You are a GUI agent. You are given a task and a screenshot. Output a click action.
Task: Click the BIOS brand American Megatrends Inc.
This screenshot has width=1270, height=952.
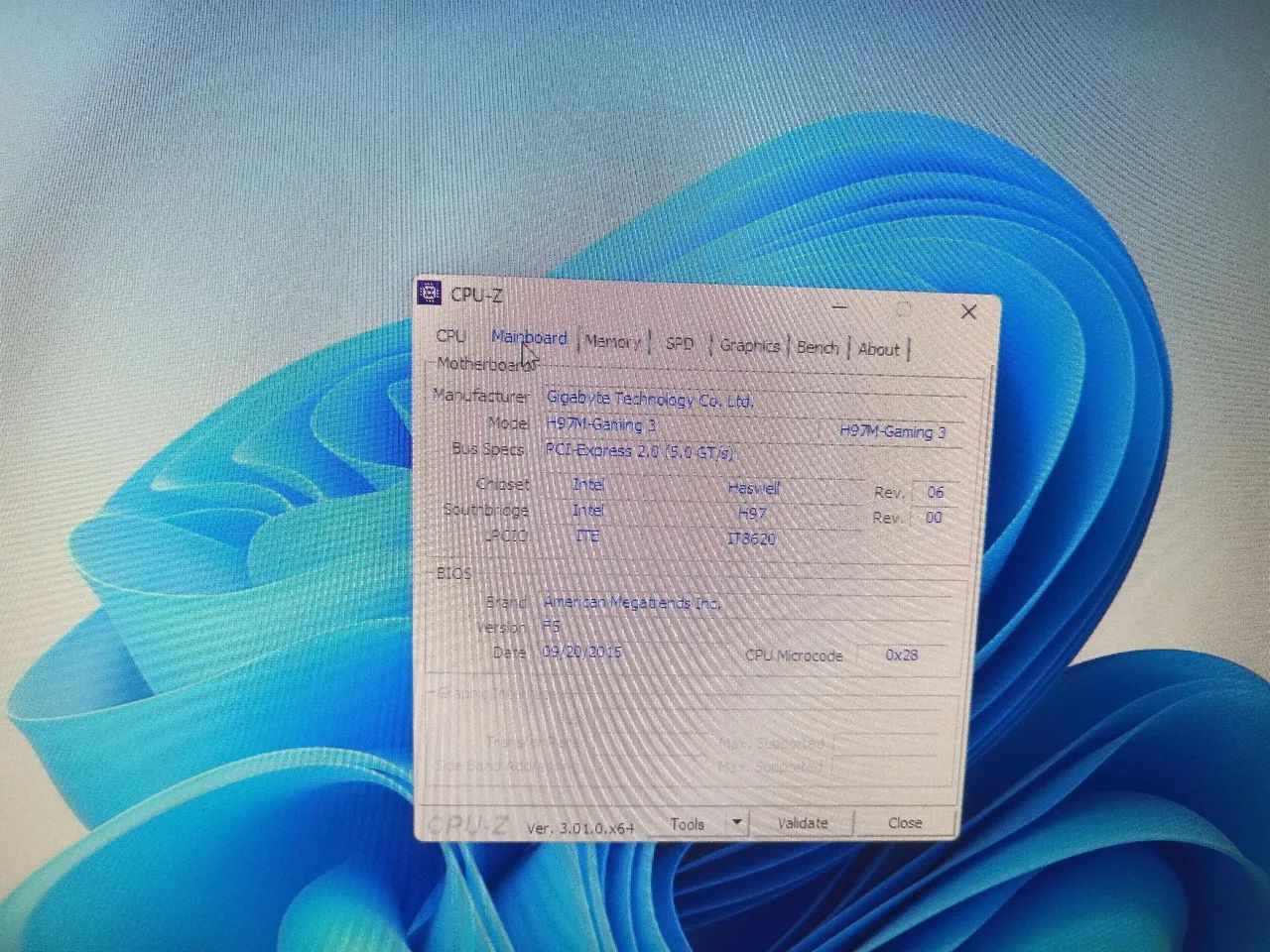[x=632, y=602]
